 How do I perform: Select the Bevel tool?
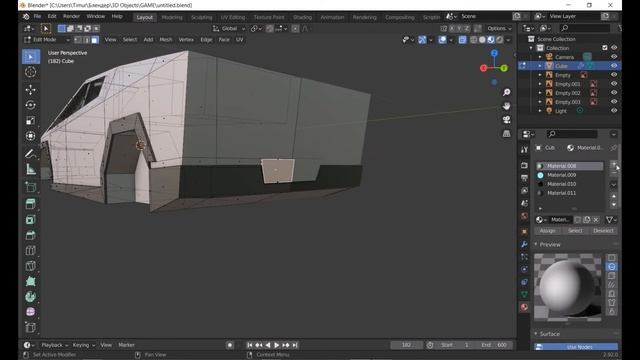[x=31, y=235]
